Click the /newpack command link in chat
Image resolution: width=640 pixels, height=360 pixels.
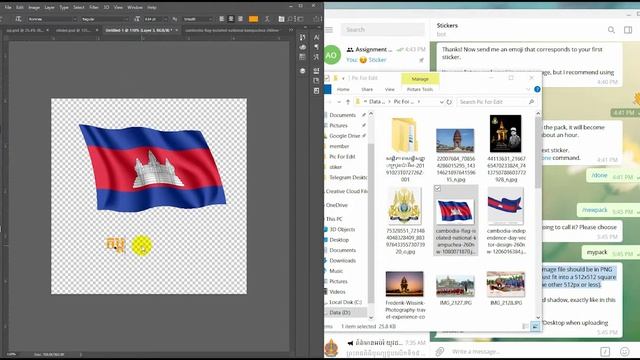(595, 210)
